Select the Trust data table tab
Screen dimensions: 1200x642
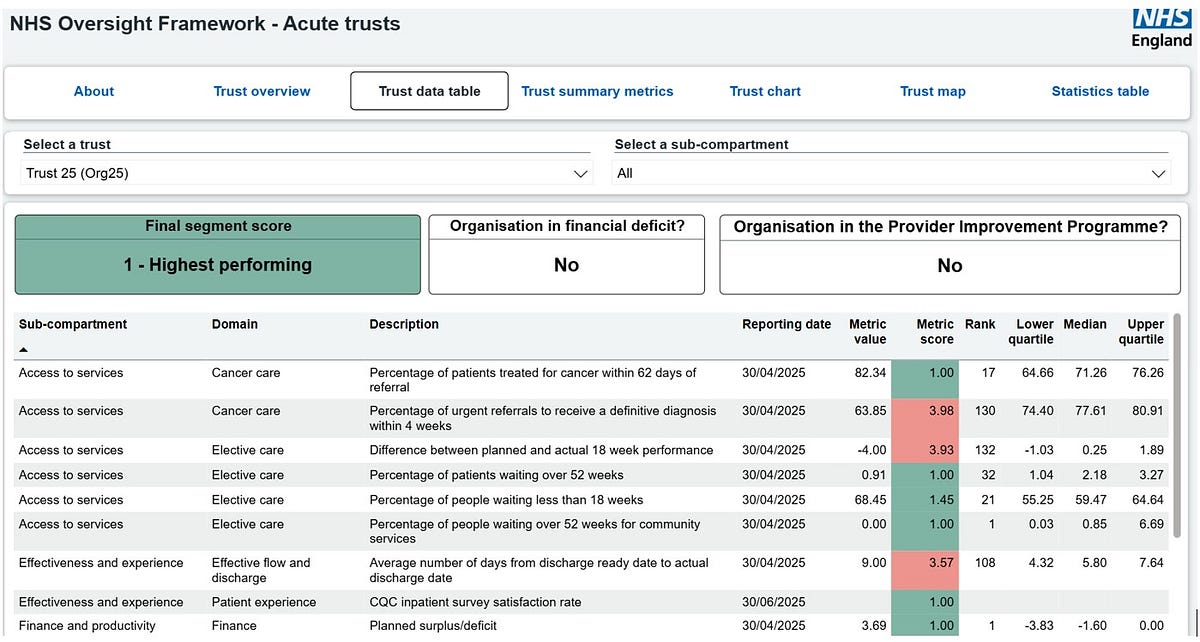pyautogui.click(x=429, y=91)
